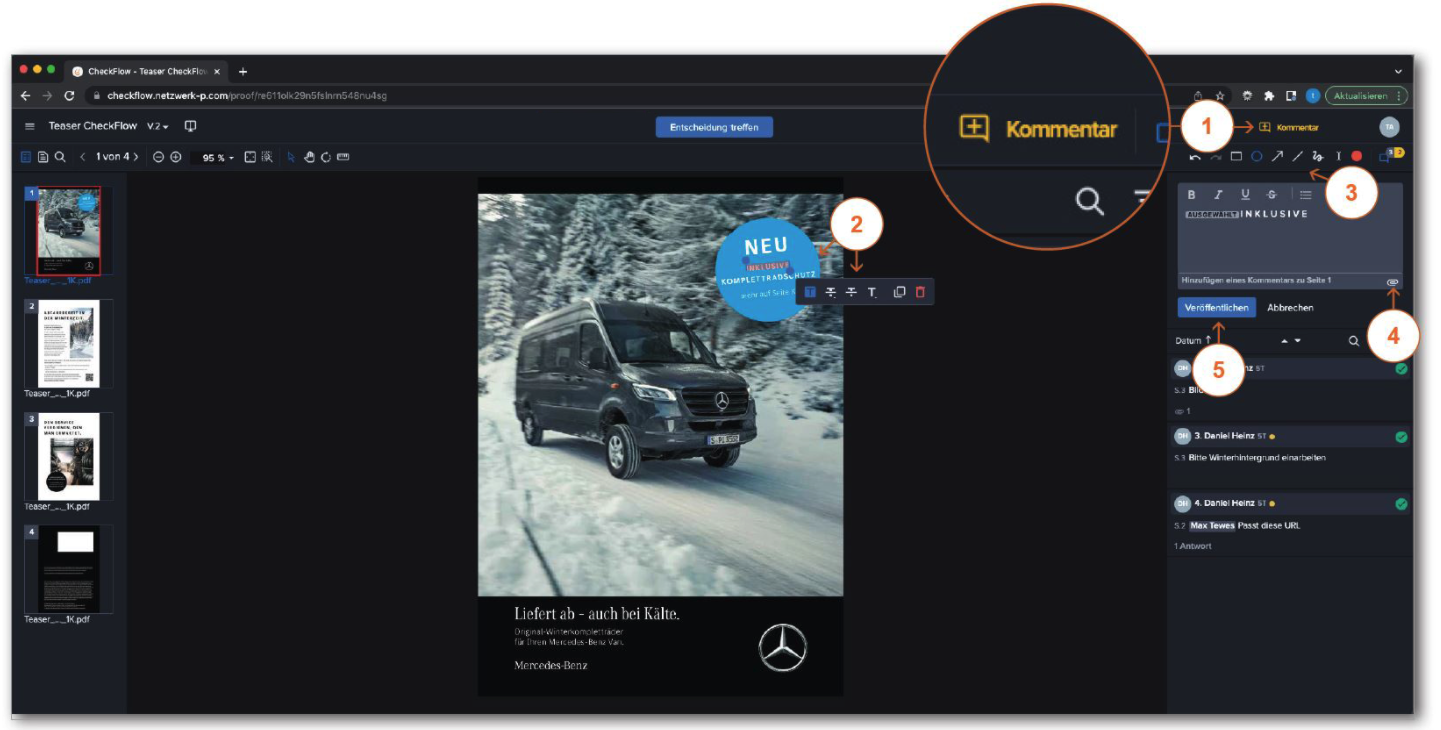Toggle resolved check on comment 3
This screenshot has width=1441, height=730.
tap(1401, 437)
